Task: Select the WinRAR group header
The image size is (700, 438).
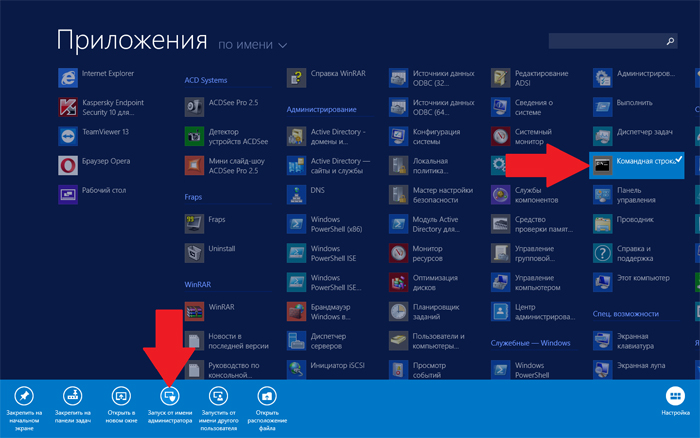Action: (x=197, y=284)
